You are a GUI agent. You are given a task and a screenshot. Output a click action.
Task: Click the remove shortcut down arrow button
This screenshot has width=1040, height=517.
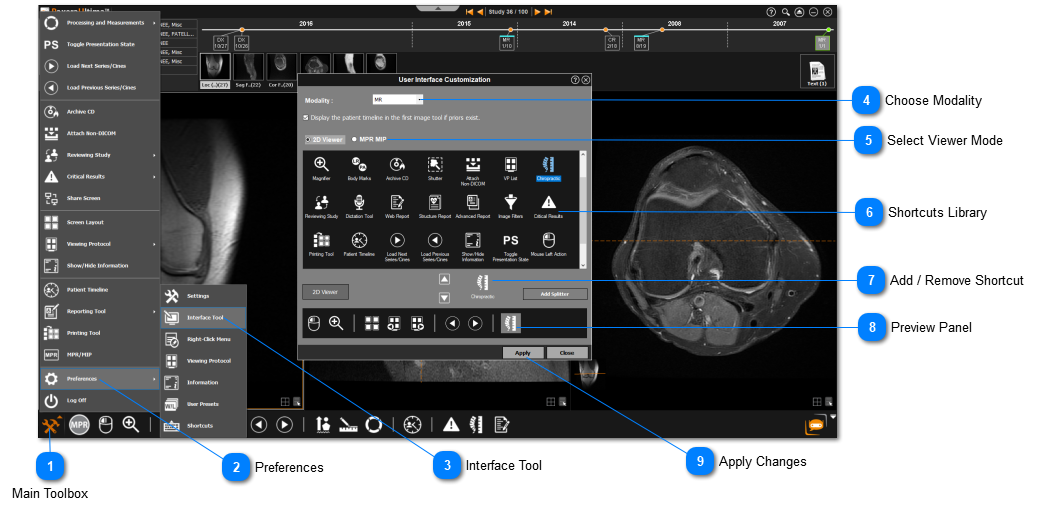(444, 298)
